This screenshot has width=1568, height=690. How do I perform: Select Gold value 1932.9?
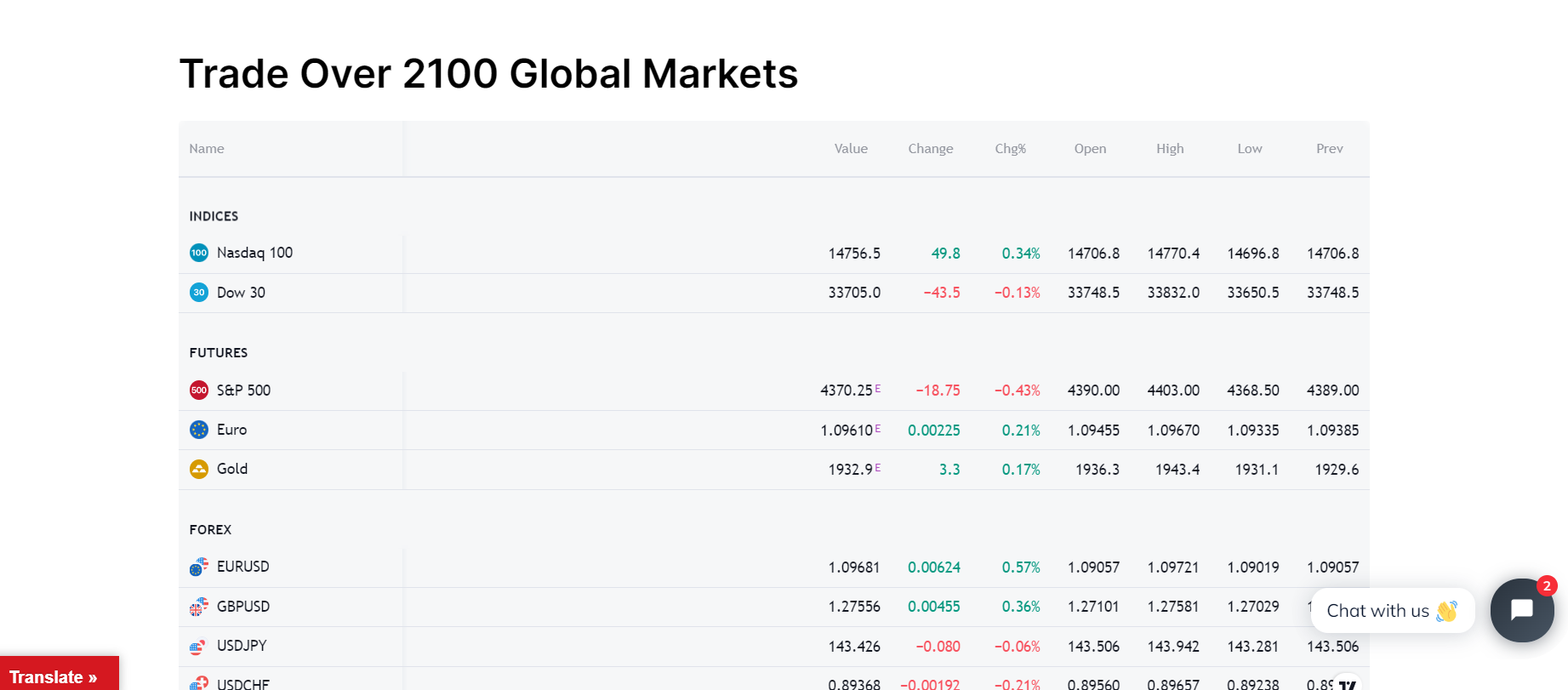tap(851, 470)
